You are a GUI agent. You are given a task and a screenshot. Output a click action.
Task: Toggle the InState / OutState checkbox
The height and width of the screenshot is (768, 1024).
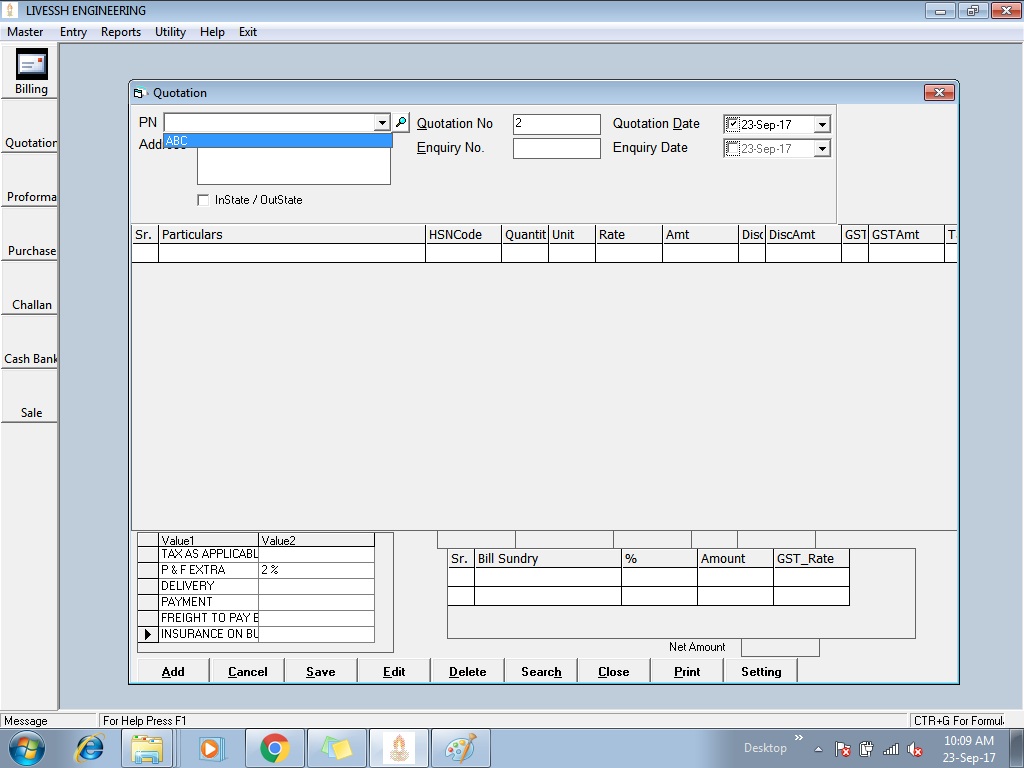[x=204, y=200]
